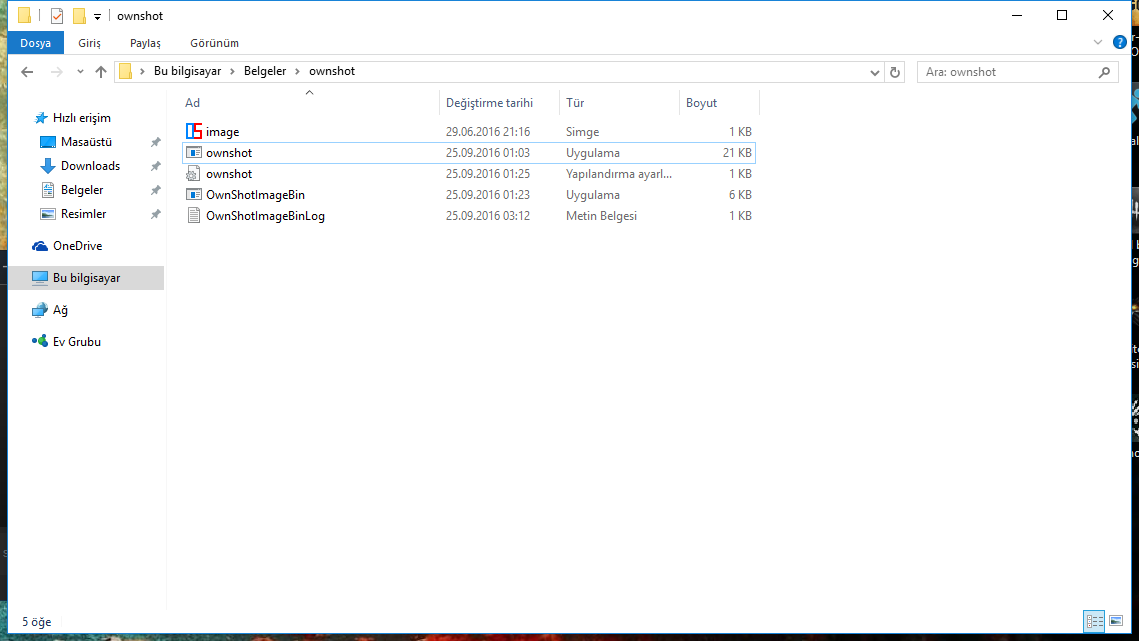The width and height of the screenshot is (1139, 641).
Task: Click the Ev Grubu homegroup icon
Action: [x=40, y=342]
